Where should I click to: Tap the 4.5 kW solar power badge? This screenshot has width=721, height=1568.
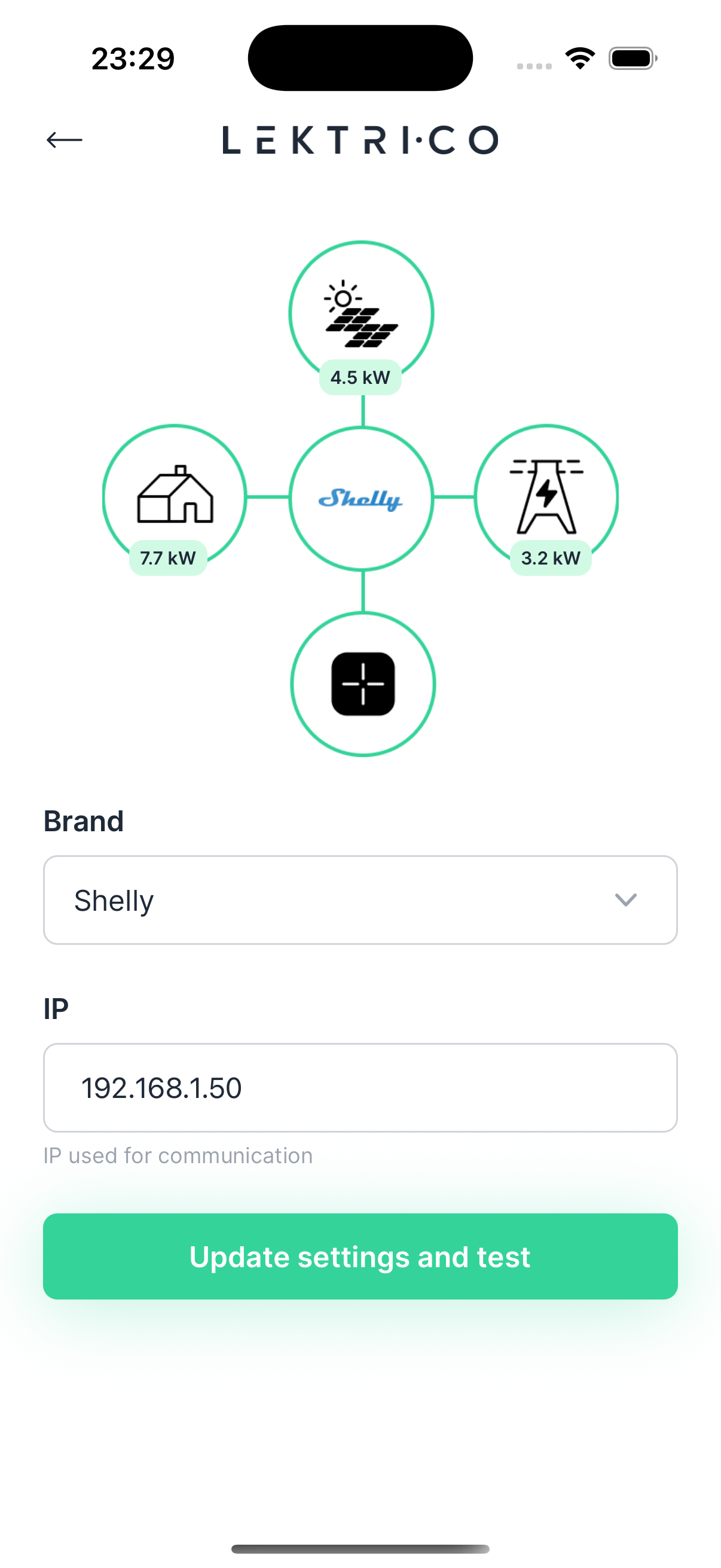[360, 377]
